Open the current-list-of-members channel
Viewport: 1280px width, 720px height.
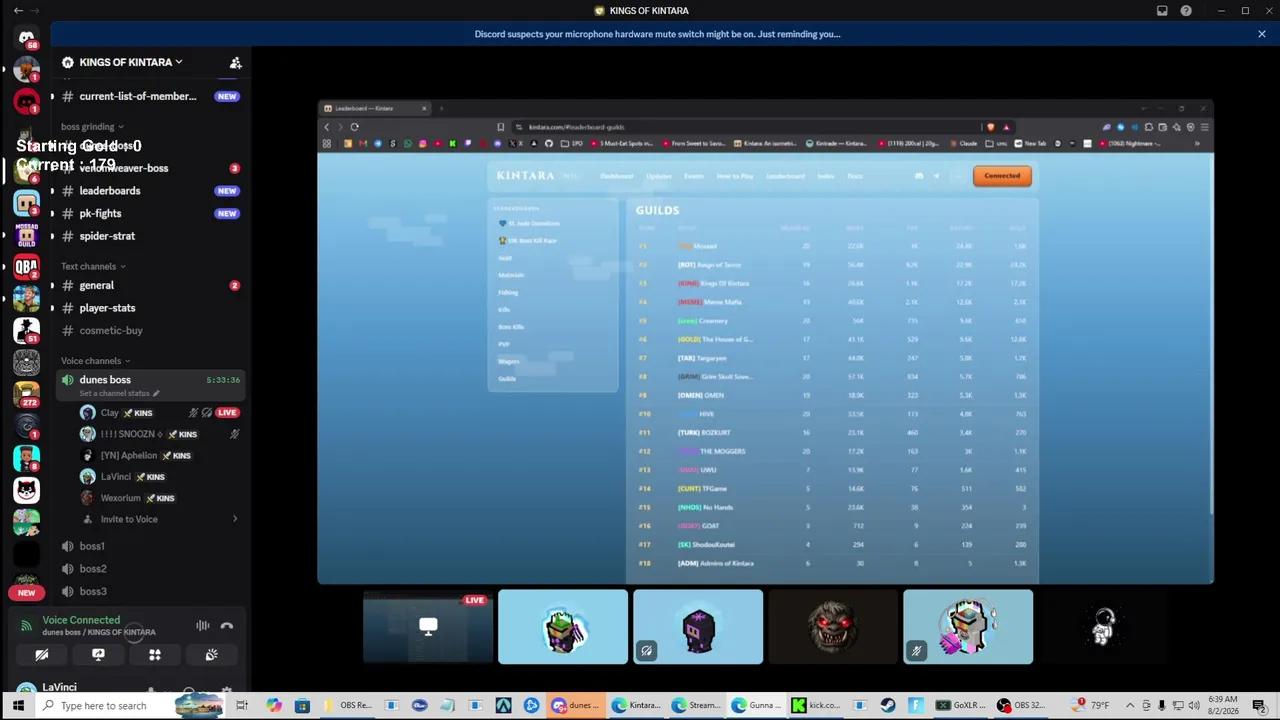150,96
